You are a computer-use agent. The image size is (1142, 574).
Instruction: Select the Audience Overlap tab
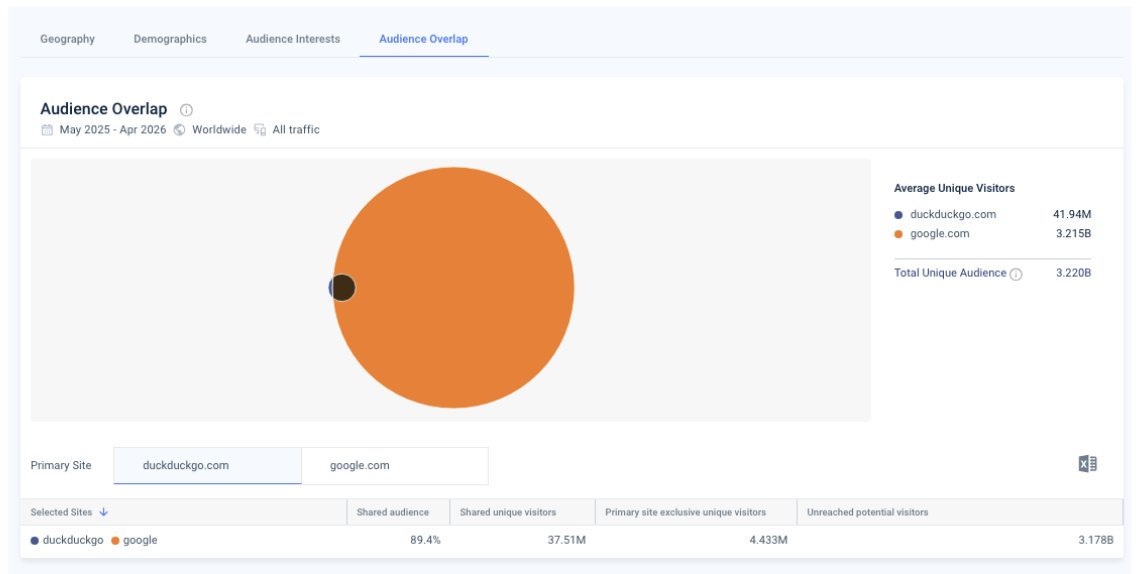tap(423, 39)
